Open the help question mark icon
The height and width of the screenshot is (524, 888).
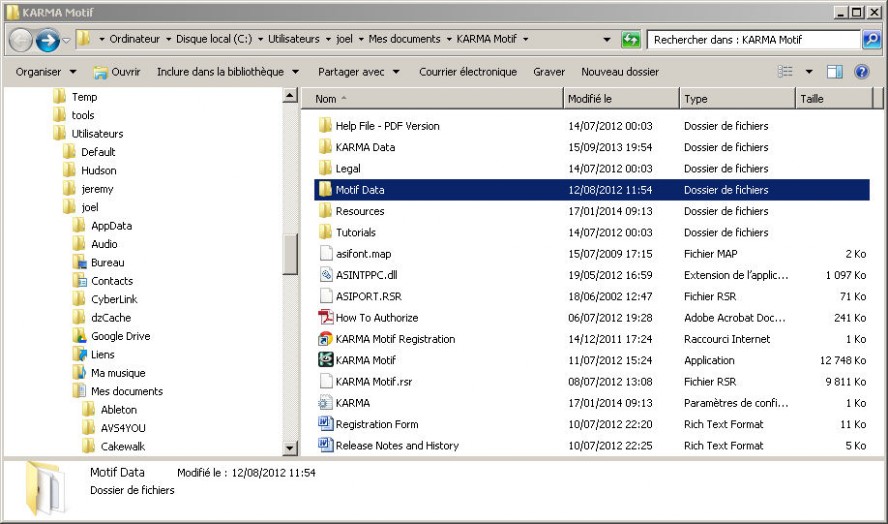861,72
